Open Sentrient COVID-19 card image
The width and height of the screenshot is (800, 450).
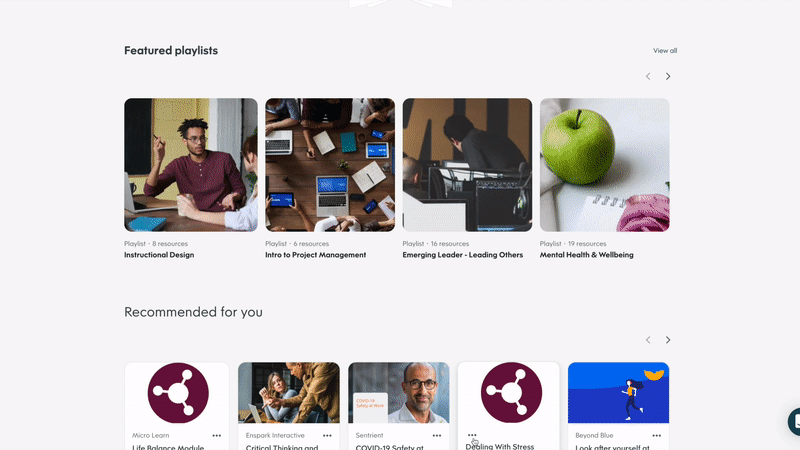click(399, 393)
